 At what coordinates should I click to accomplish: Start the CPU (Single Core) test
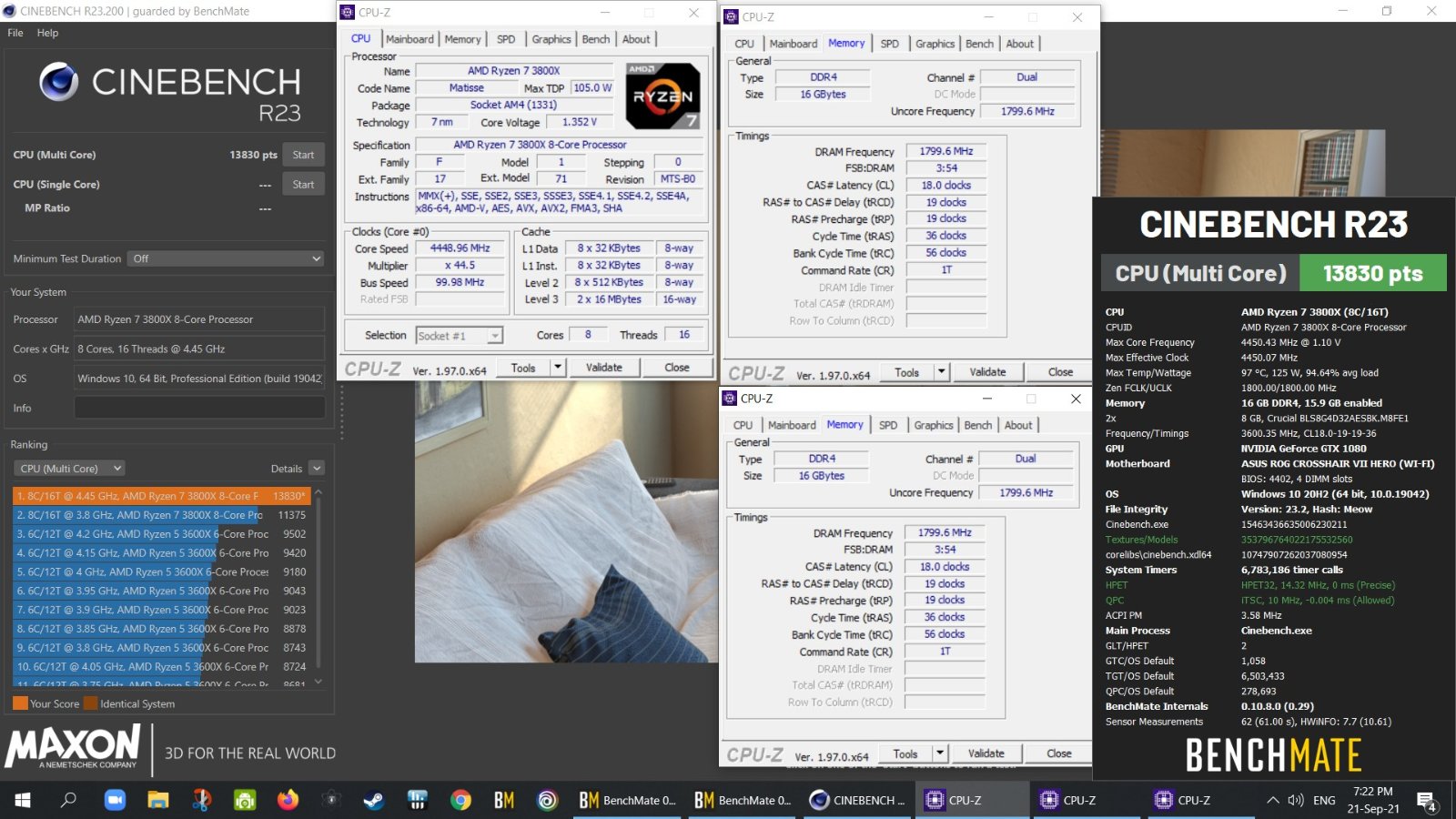(x=303, y=184)
